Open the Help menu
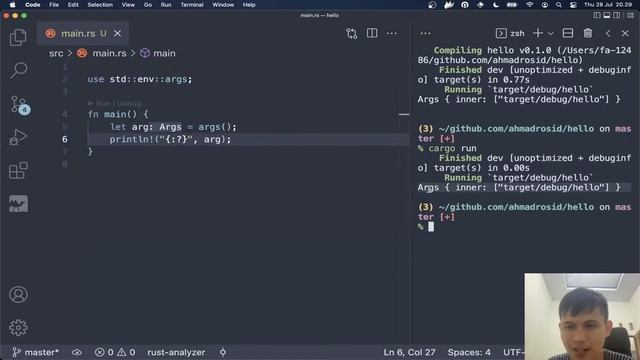640x360 pixels. point(249,5)
